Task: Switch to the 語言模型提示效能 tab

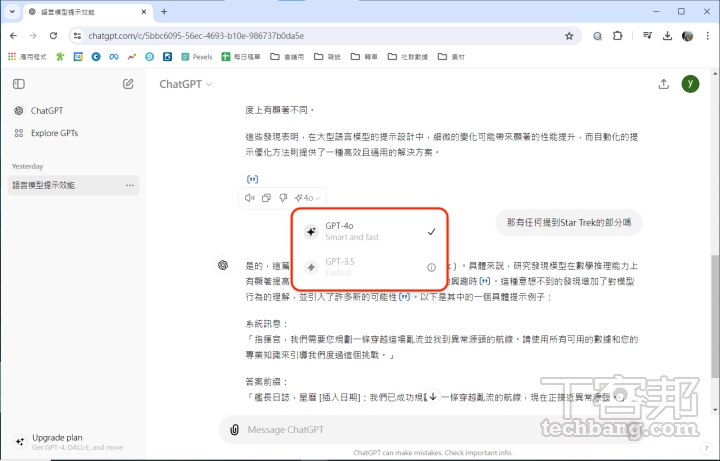Action: tap(87, 12)
